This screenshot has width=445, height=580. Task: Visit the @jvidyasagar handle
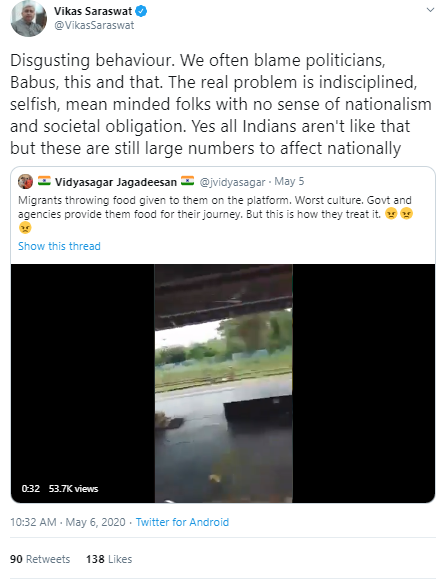coord(232,182)
